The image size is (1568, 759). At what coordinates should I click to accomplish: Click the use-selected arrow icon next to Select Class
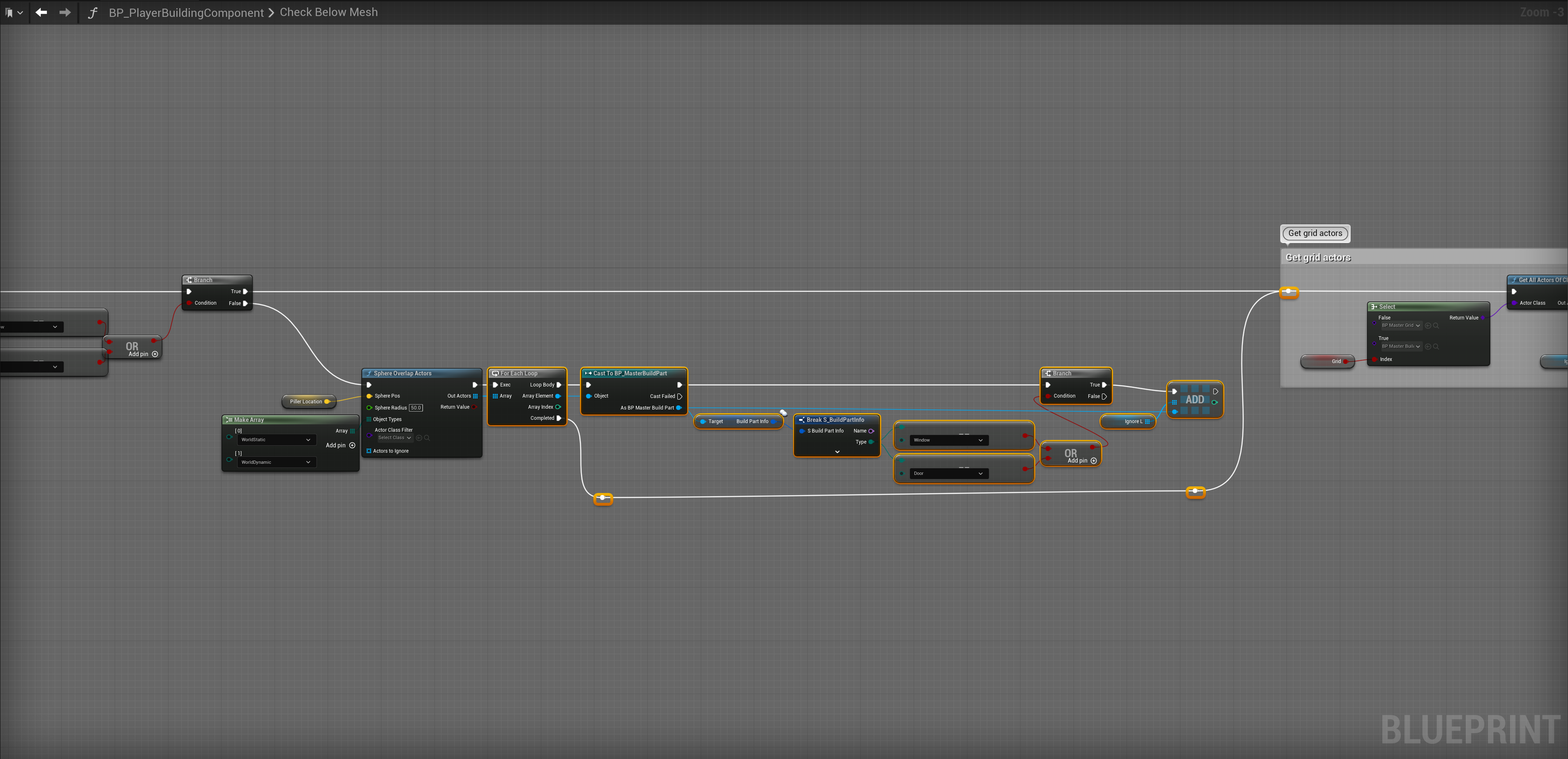coord(419,438)
